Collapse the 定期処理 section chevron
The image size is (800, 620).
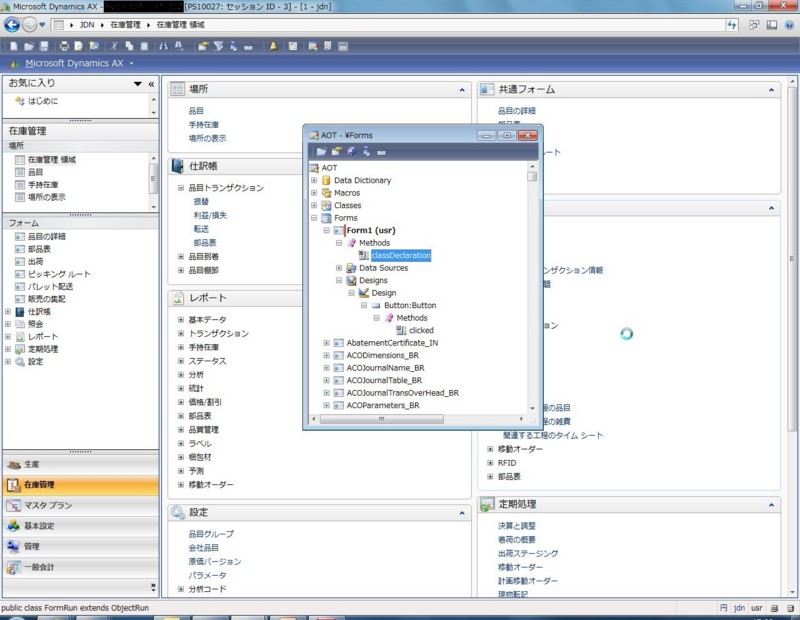point(771,505)
